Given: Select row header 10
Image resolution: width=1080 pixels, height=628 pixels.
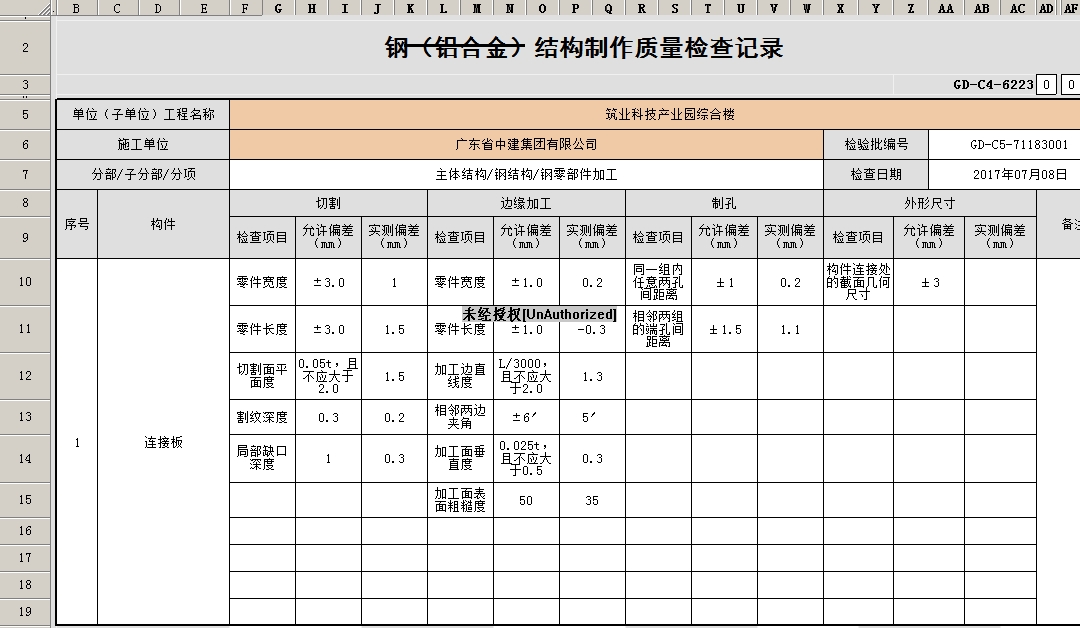Looking at the screenshot, I should (x=25, y=282).
